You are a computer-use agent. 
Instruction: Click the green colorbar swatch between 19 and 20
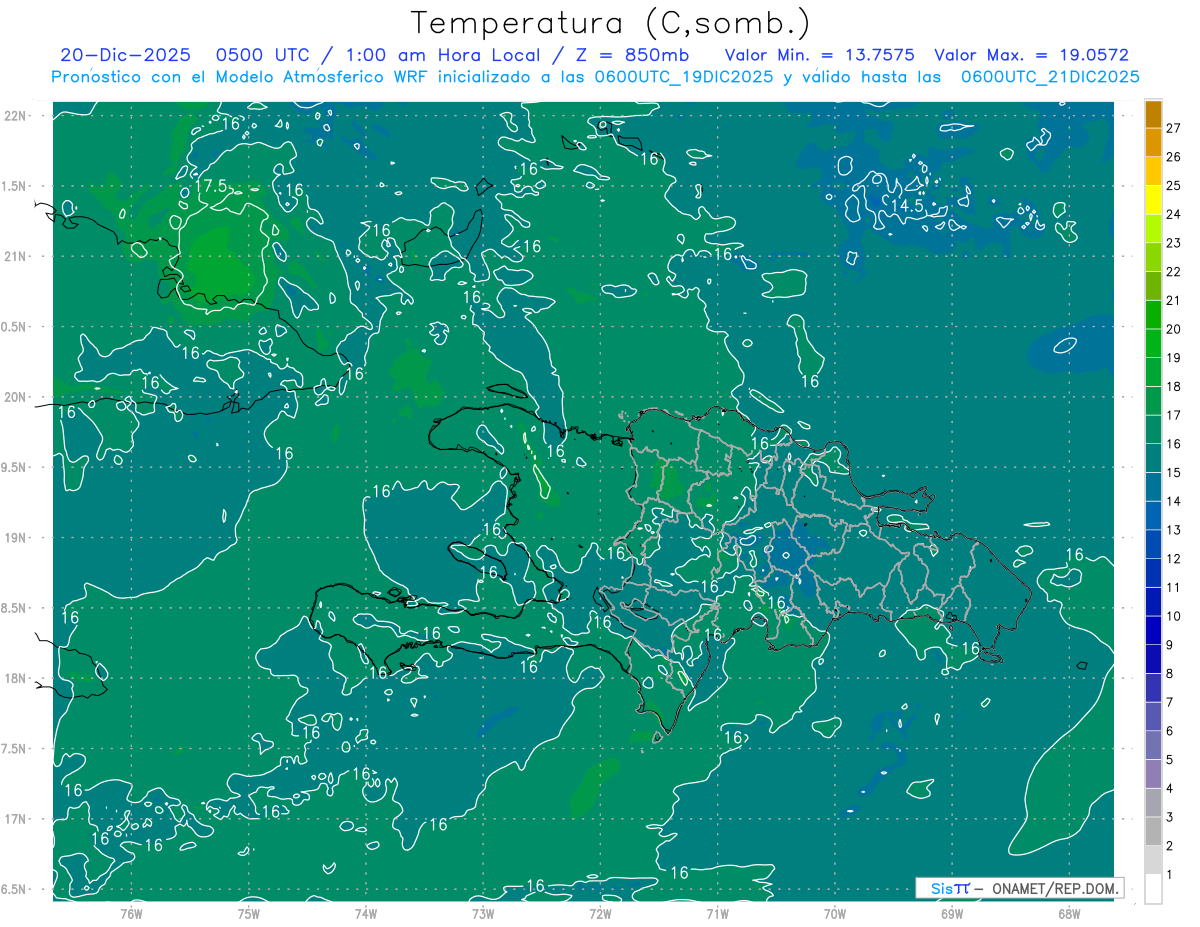(x=1153, y=343)
